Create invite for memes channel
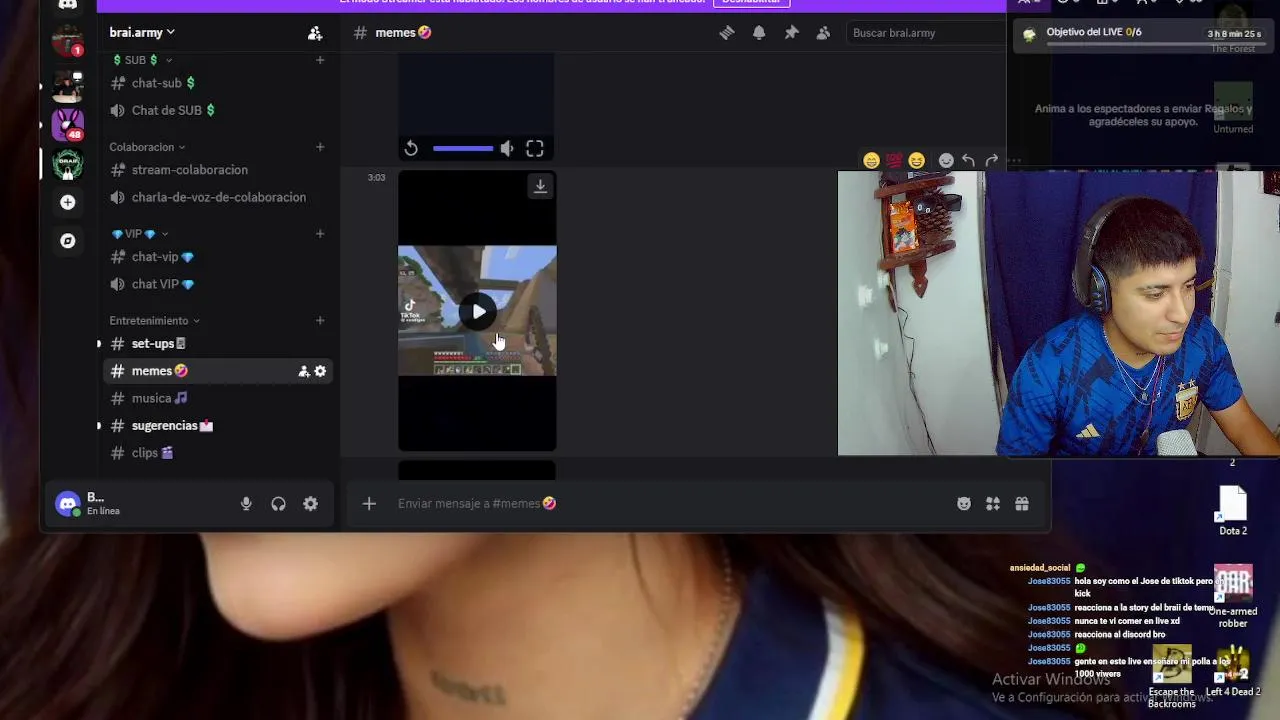The image size is (1280, 720). coord(304,371)
